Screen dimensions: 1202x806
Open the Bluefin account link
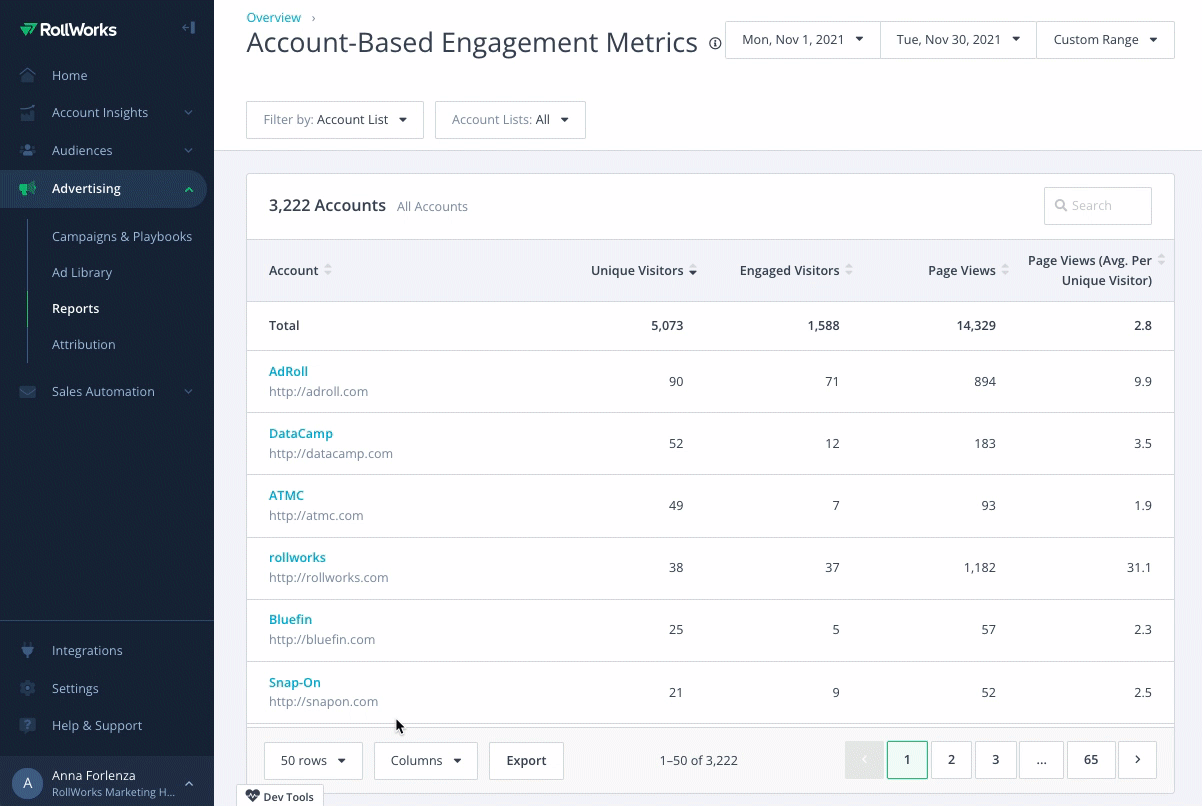[x=290, y=620]
